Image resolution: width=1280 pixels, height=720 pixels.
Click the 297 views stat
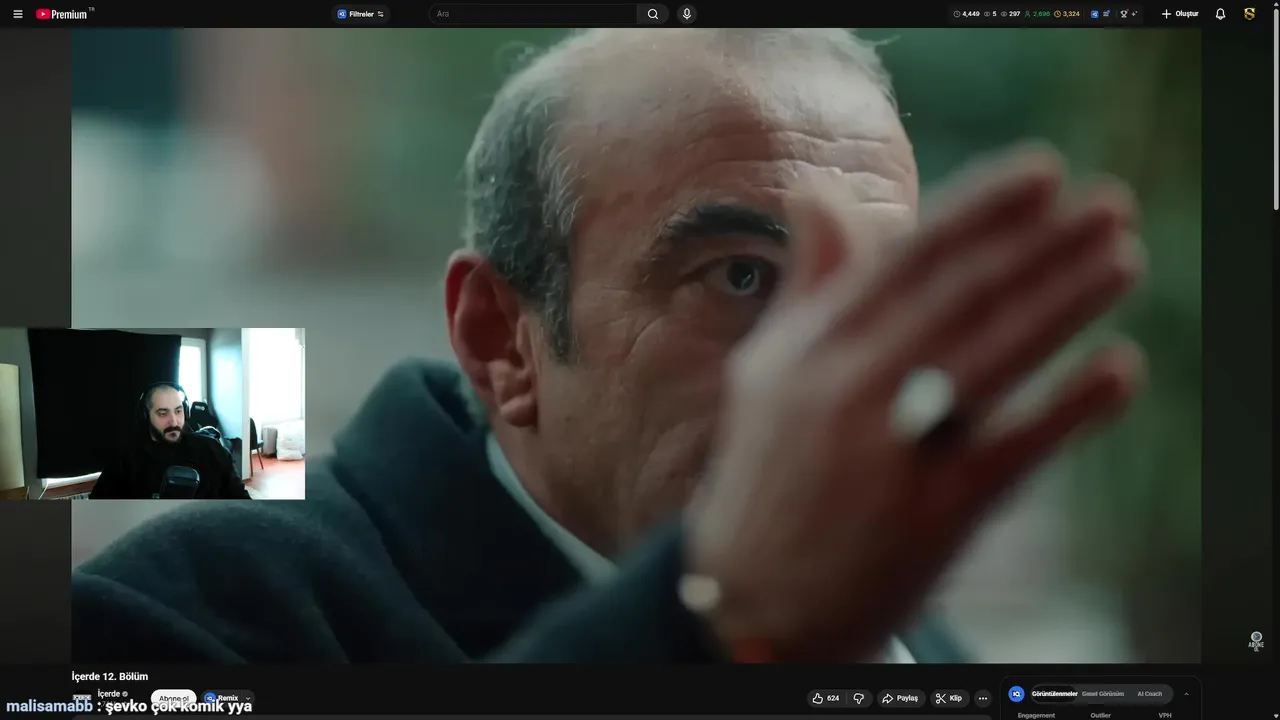click(1011, 14)
